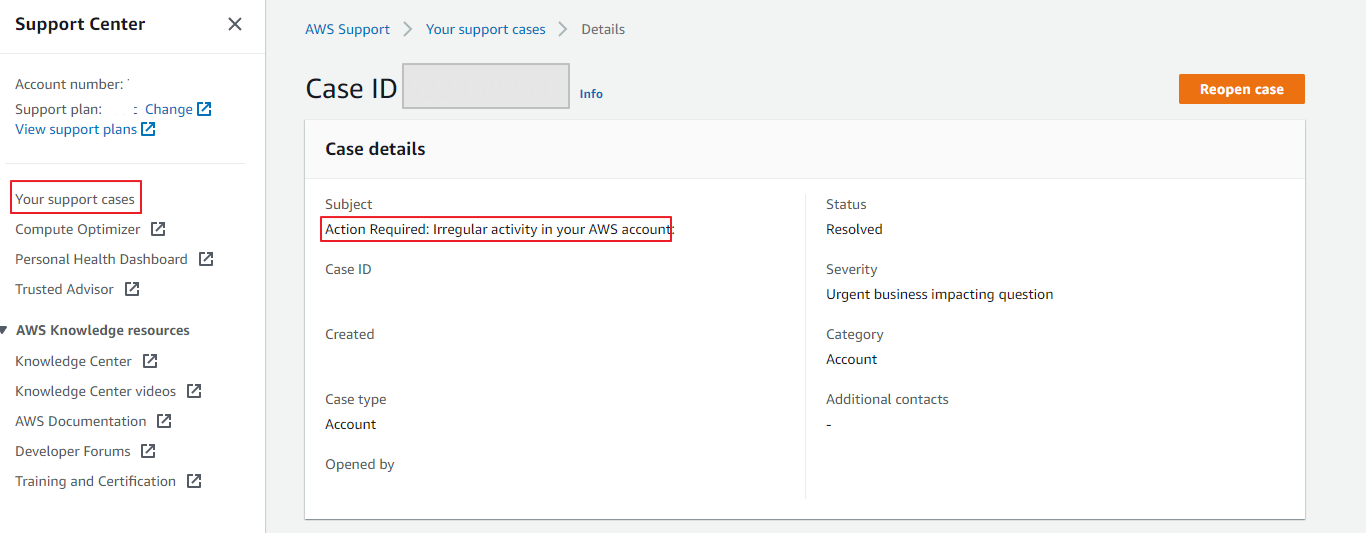Open AWS Documentation link

80,421
